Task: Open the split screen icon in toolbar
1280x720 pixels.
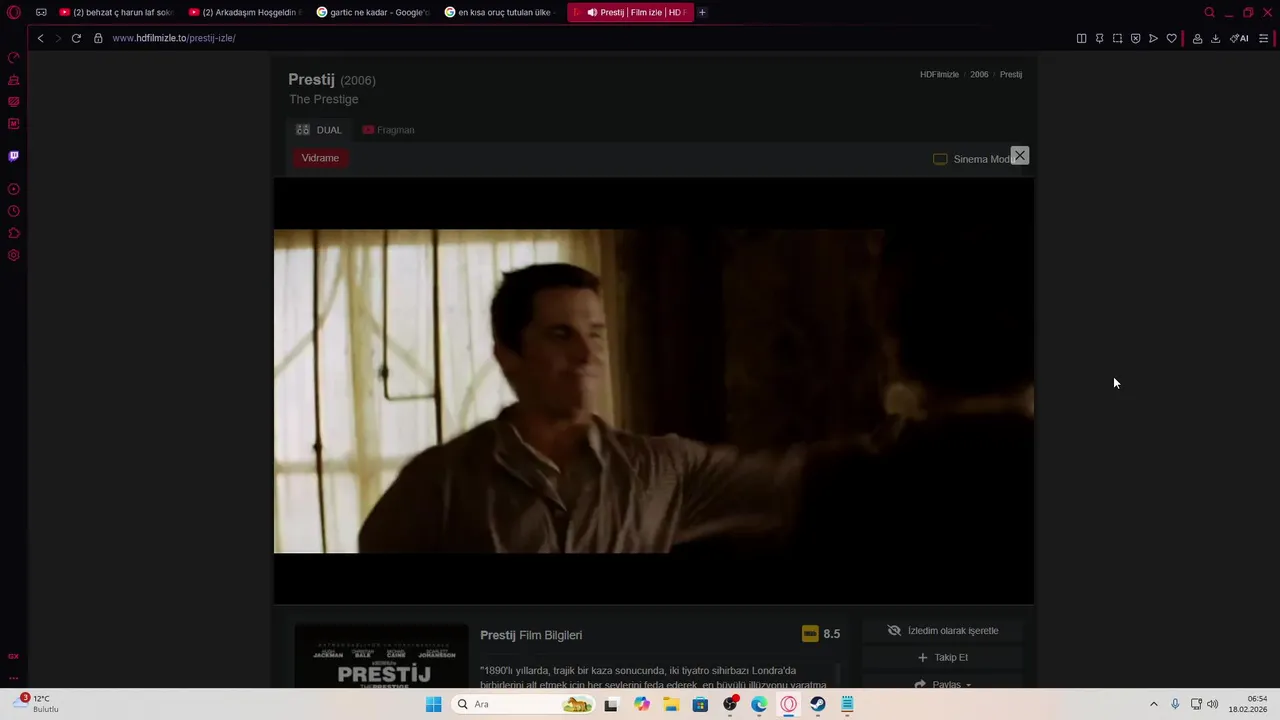Action: click(x=1081, y=38)
